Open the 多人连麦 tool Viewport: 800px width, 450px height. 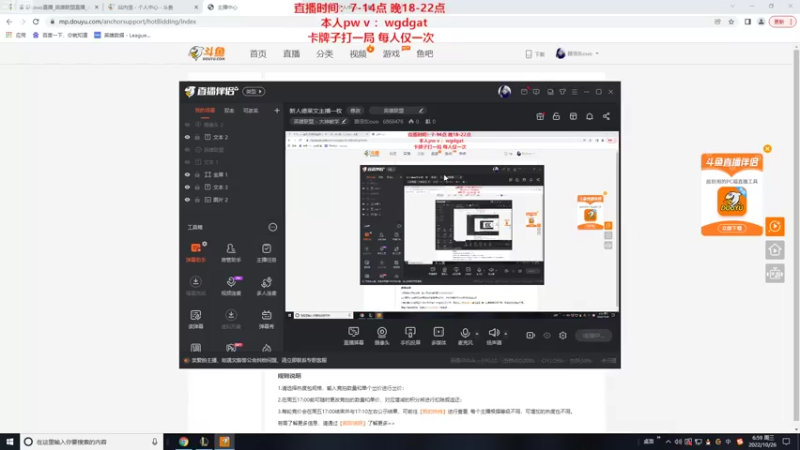tap(266, 286)
